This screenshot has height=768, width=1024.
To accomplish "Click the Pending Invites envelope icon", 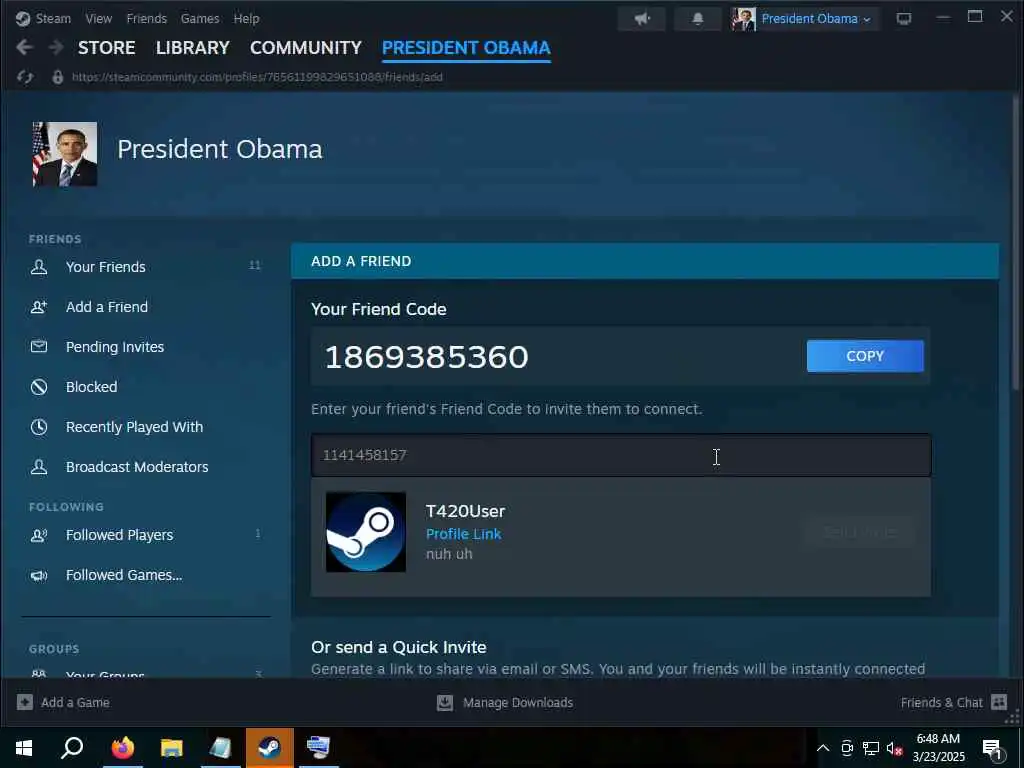I will tap(39, 347).
